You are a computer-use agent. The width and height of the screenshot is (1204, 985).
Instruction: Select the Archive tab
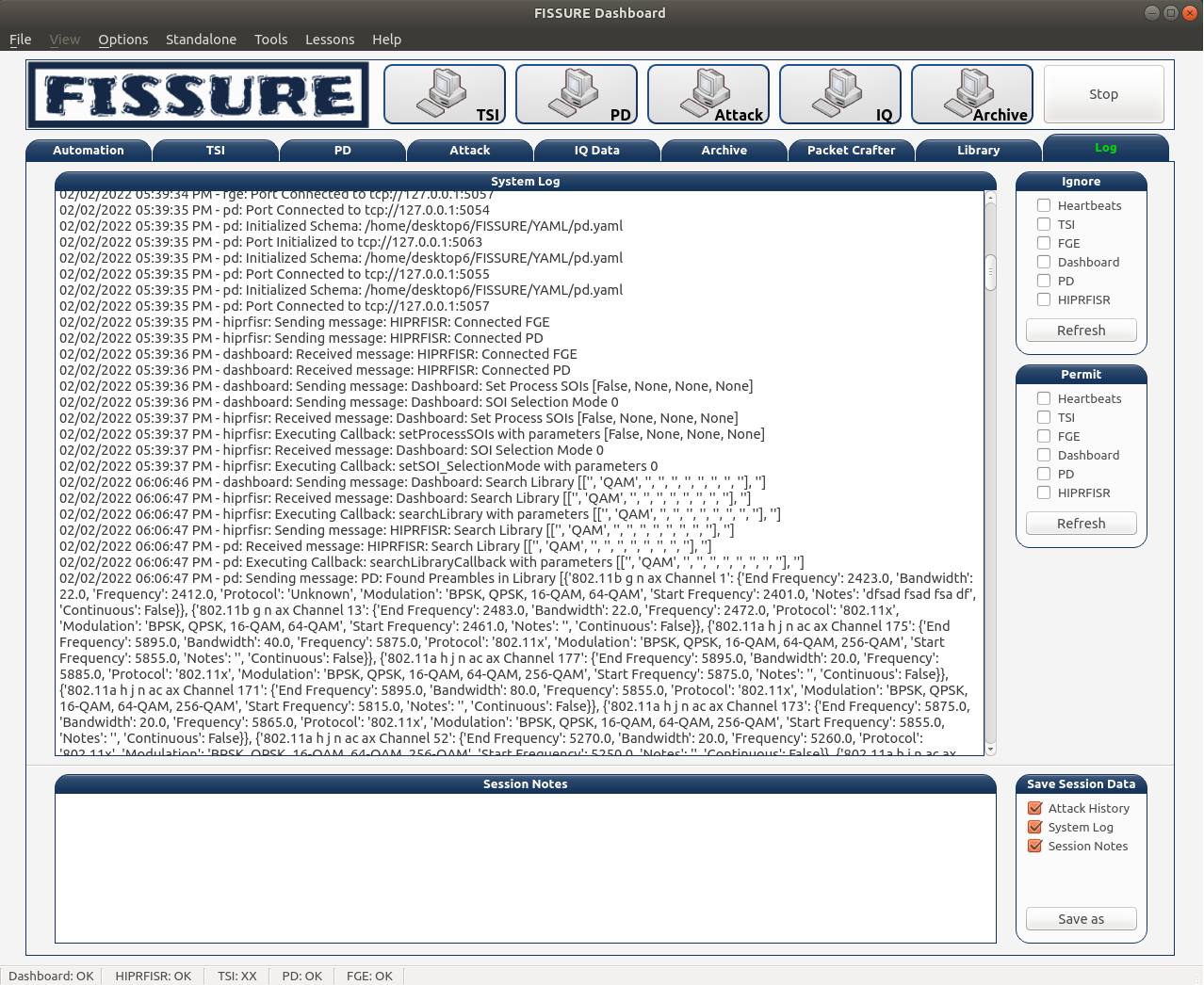click(724, 151)
